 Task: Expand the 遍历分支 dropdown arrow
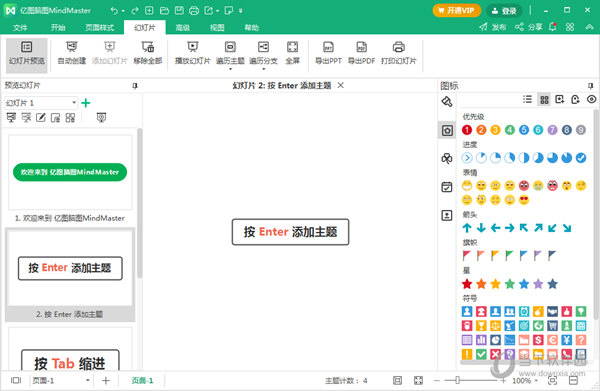click(264, 69)
